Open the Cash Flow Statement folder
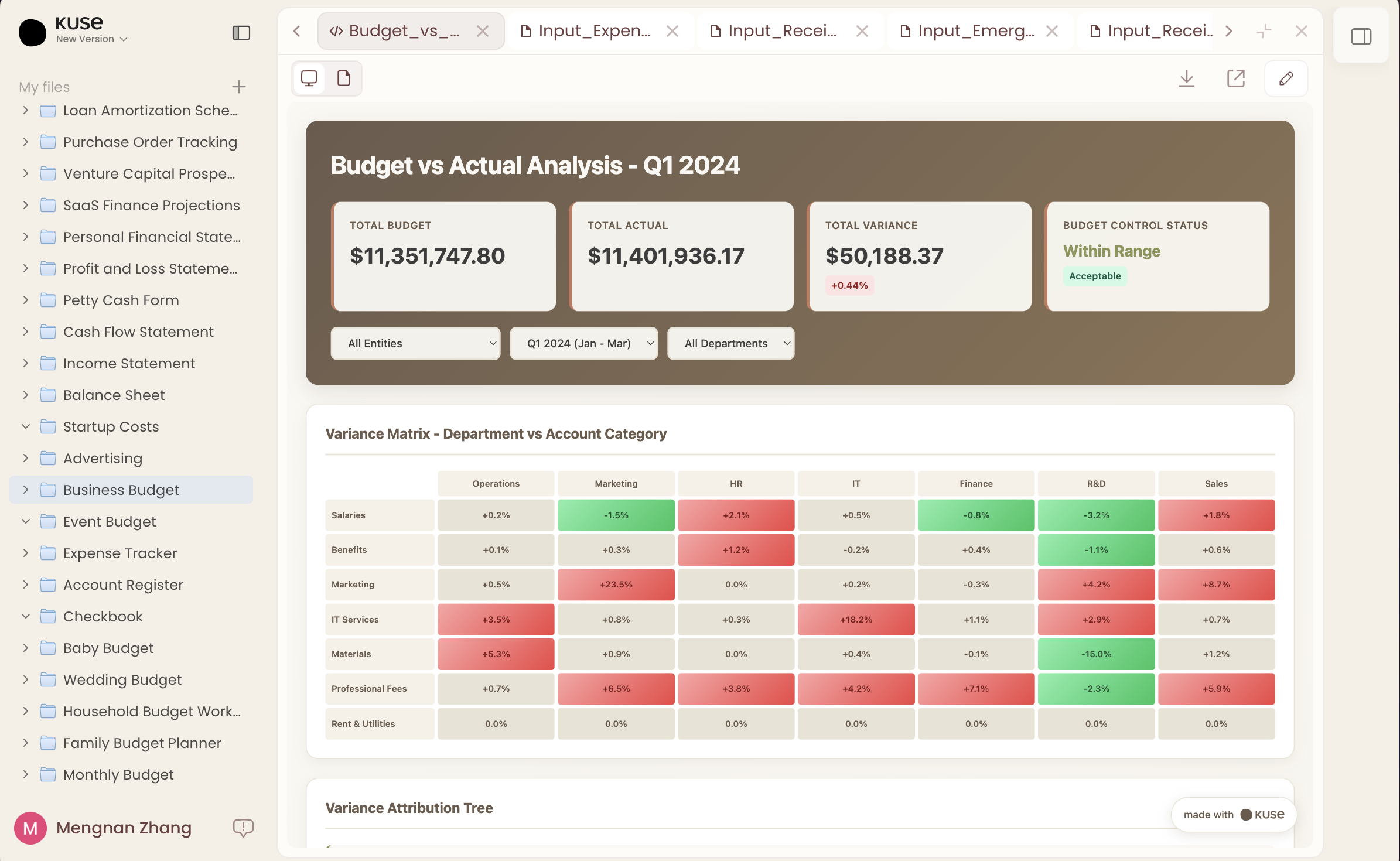This screenshot has height=861, width=1400. pyautogui.click(x=138, y=332)
